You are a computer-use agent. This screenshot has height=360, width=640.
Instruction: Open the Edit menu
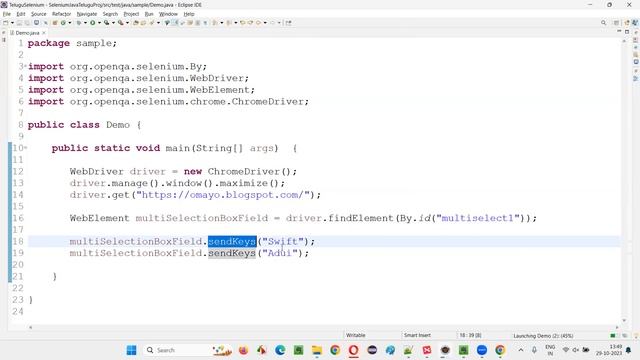pos(21,14)
